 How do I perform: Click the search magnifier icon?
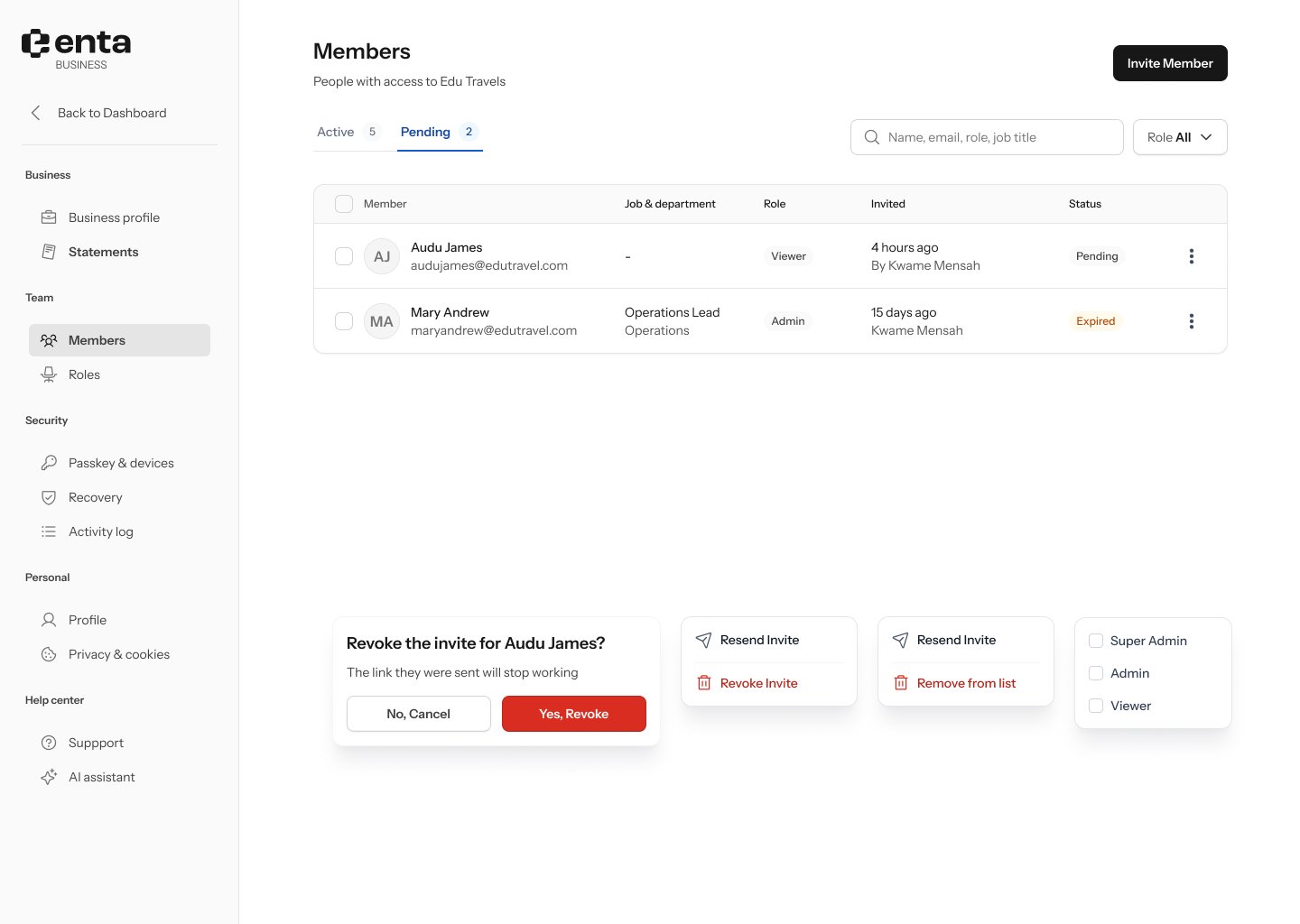click(872, 137)
